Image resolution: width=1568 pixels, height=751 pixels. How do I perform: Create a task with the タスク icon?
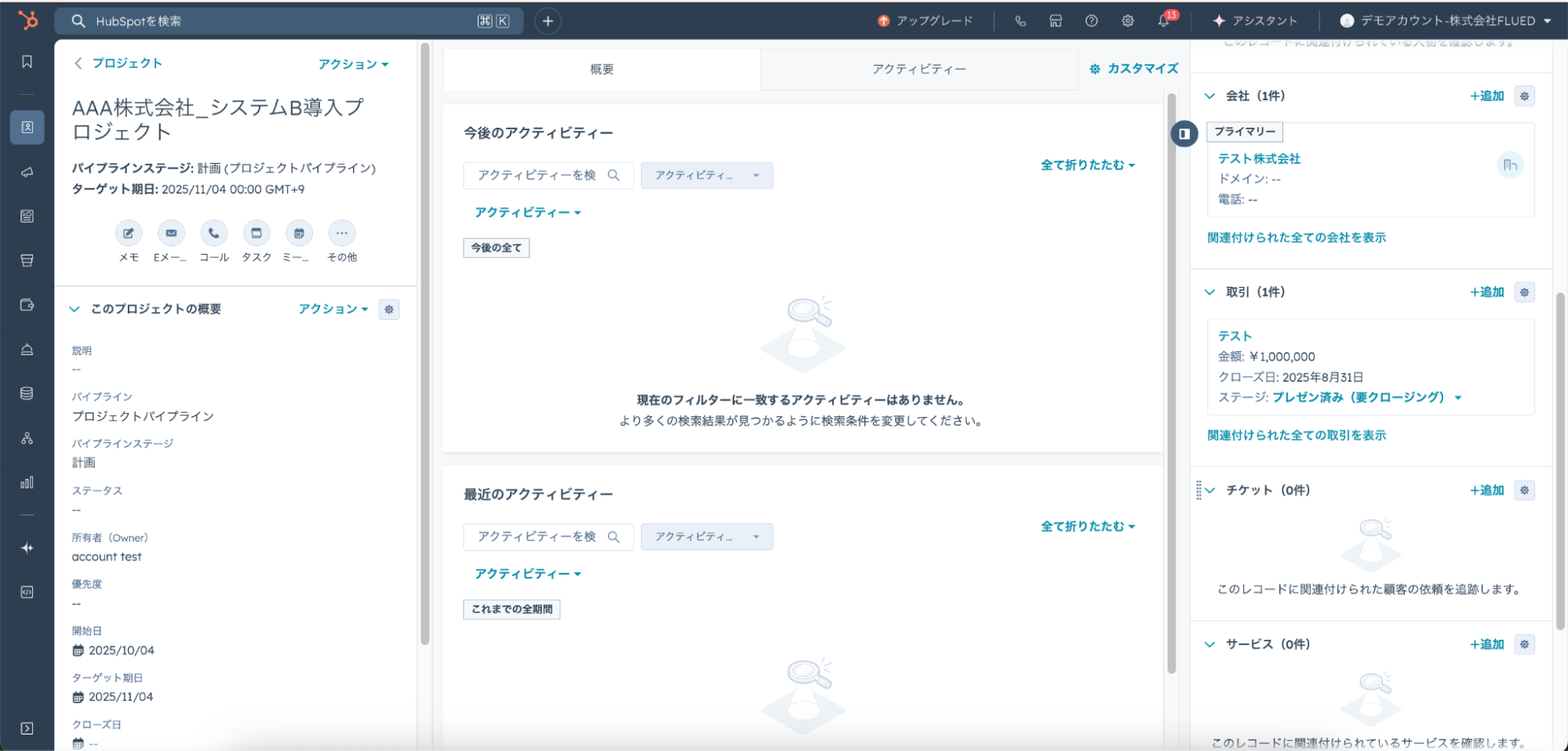[256, 233]
